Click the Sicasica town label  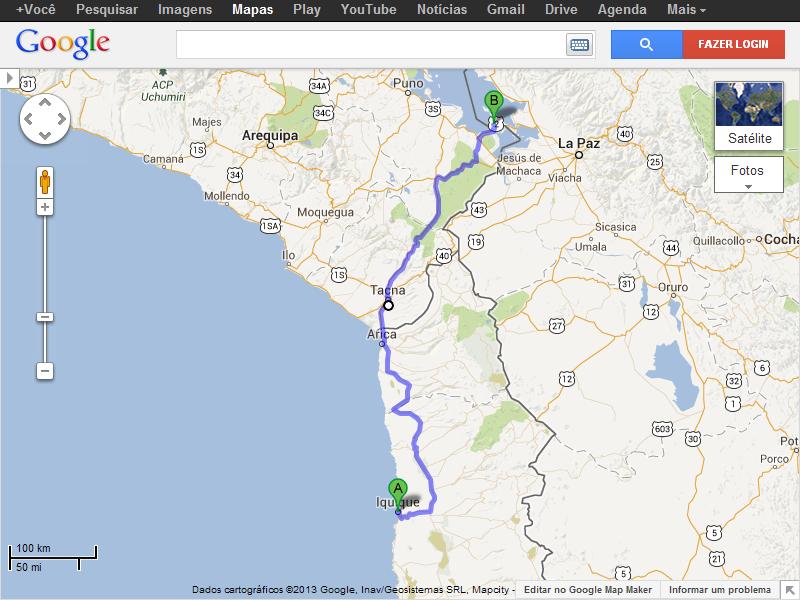[615, 227]
